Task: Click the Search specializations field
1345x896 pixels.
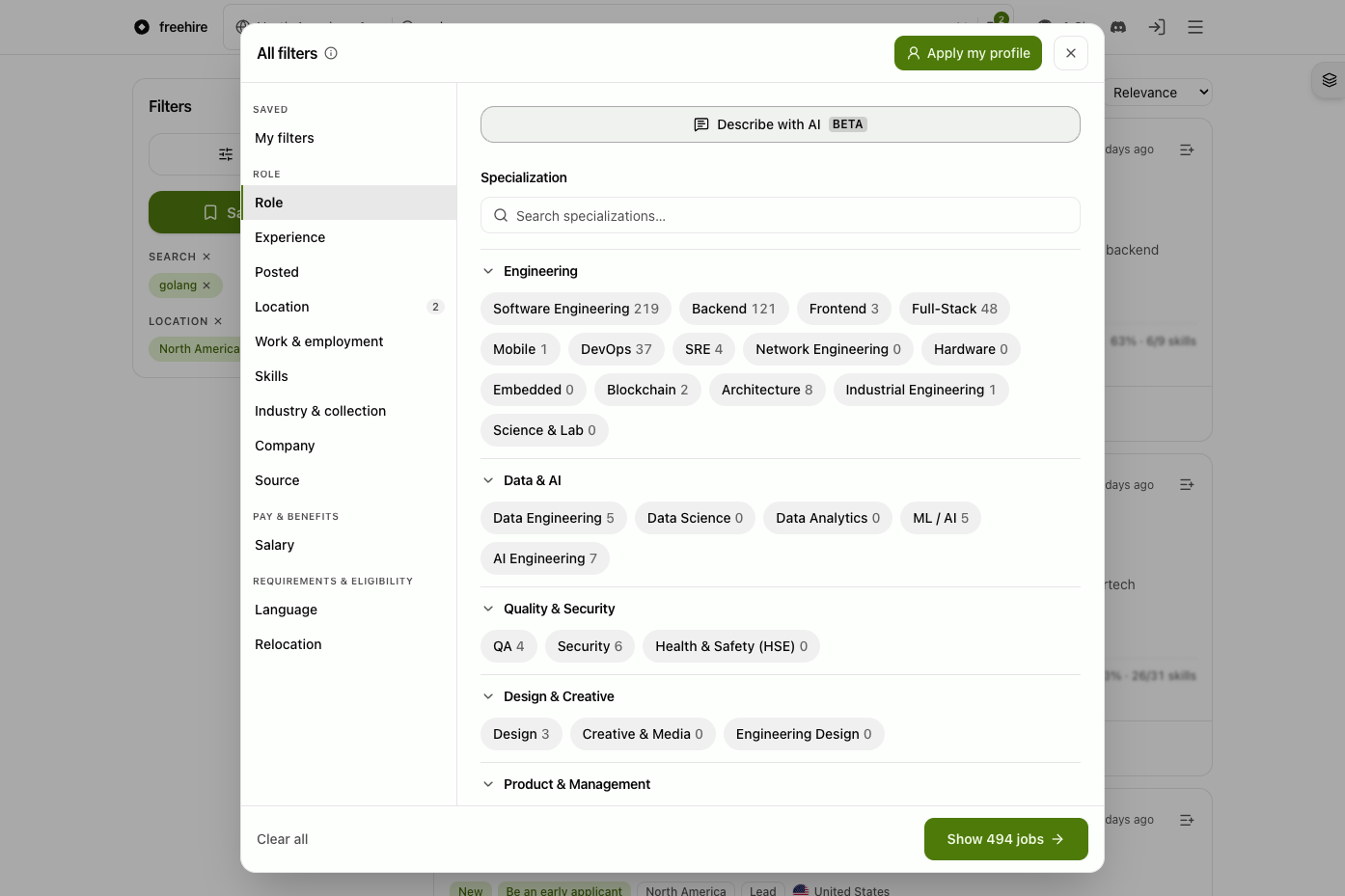Action: 781,215
